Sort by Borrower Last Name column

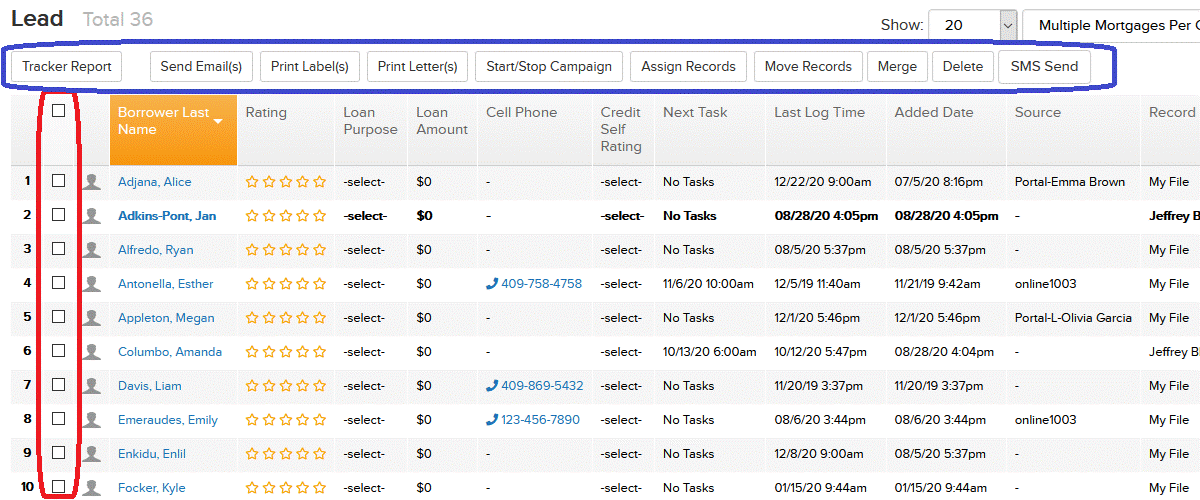tap(173, 130)
